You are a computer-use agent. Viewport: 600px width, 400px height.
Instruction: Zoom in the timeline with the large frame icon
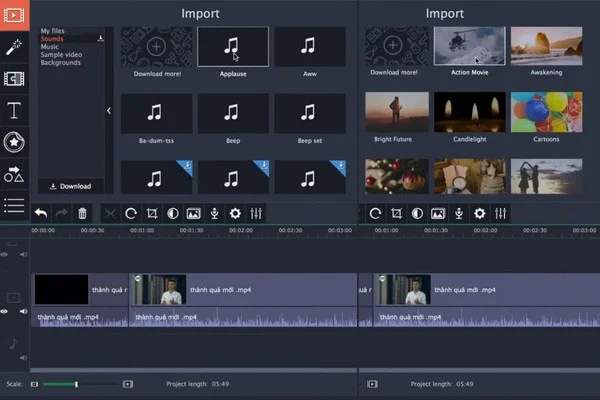128,384
